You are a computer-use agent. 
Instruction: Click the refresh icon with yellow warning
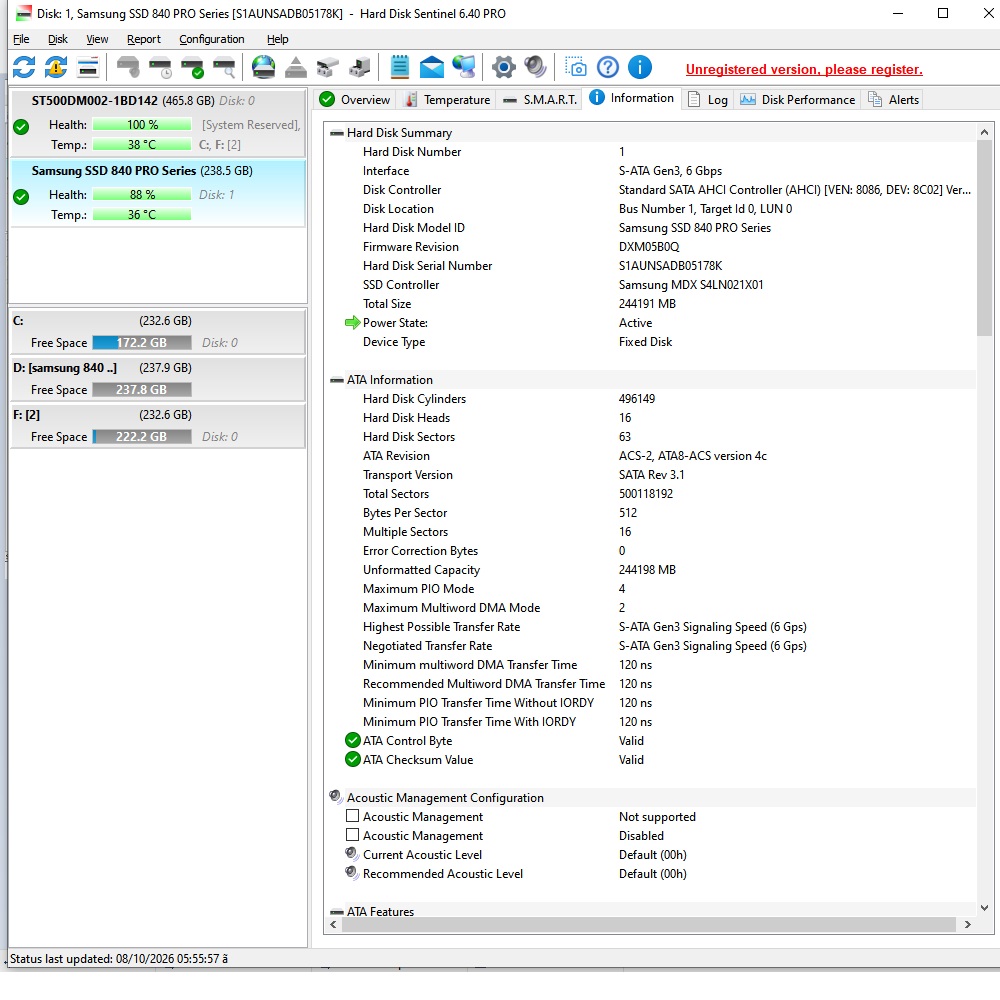point(55,67)
